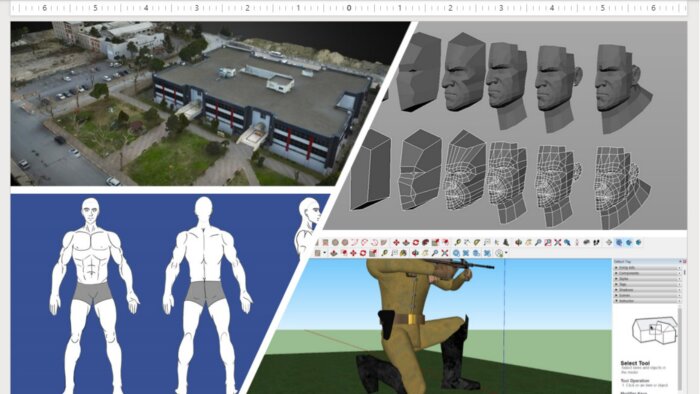Screen dimensions: 700x394
Task: Click Zoom Extents in top toolbar row
Action: (x=558, y=242)
